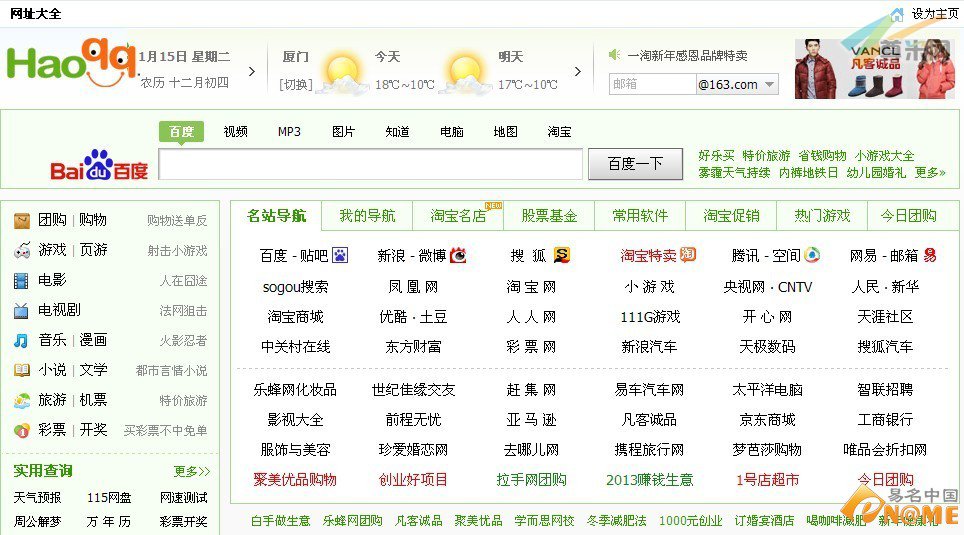Image resolution: width=964 pixels, height=535 pixels.
Task: Open the 中关村在线 link
Action: point(295,347)
